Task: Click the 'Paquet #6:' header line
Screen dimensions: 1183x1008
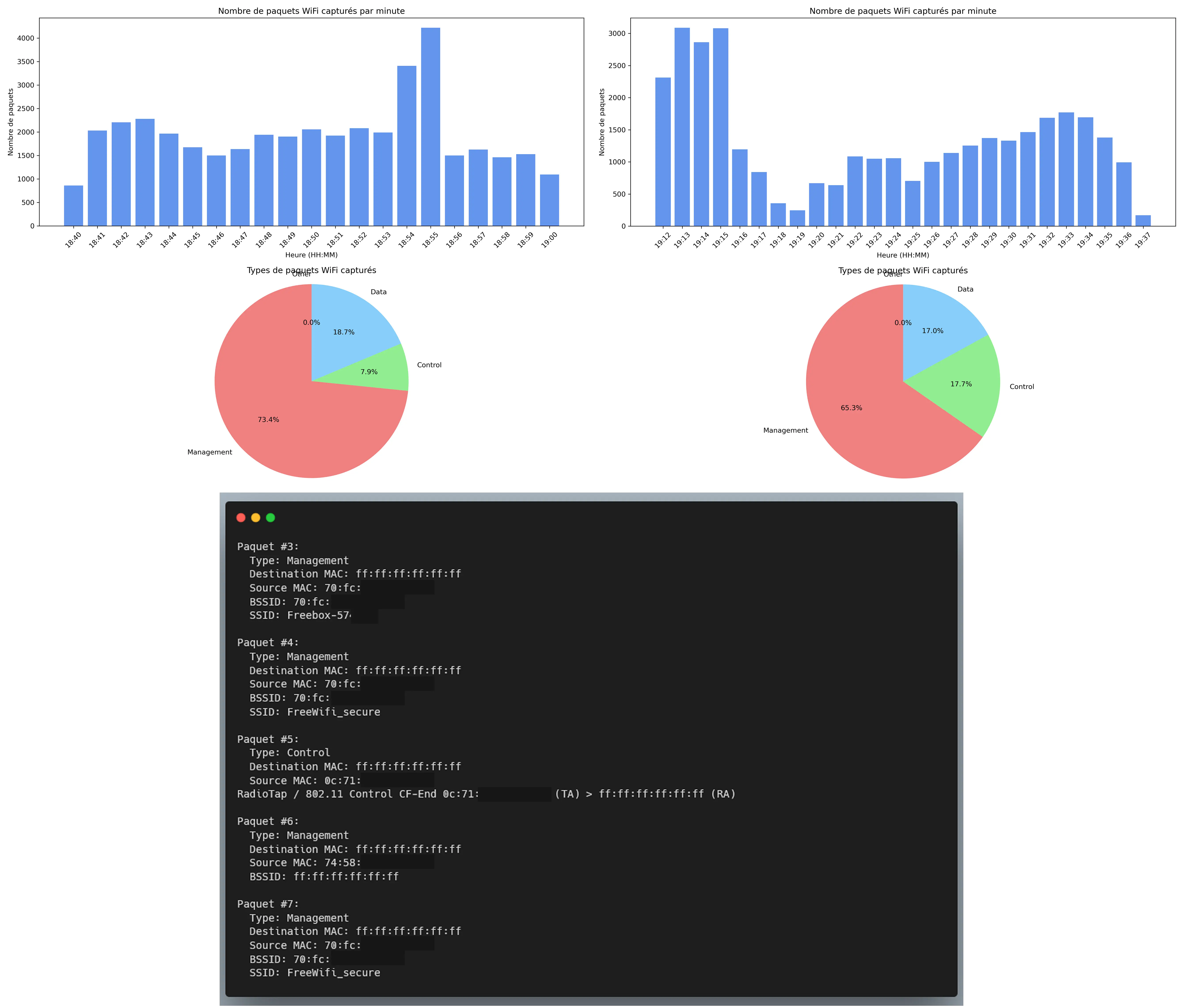Action: [268, 821]
